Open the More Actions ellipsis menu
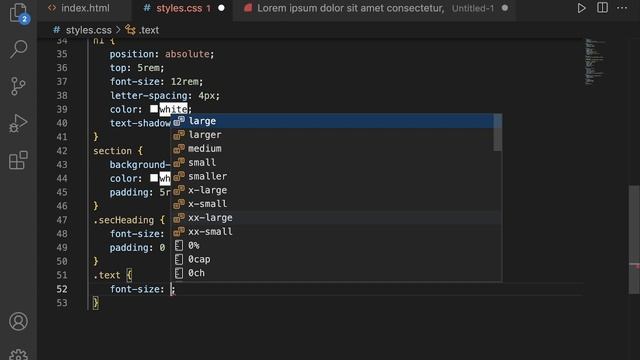This screenshot has width=640, height=360. pyautogui.click(x=622, y=8)
